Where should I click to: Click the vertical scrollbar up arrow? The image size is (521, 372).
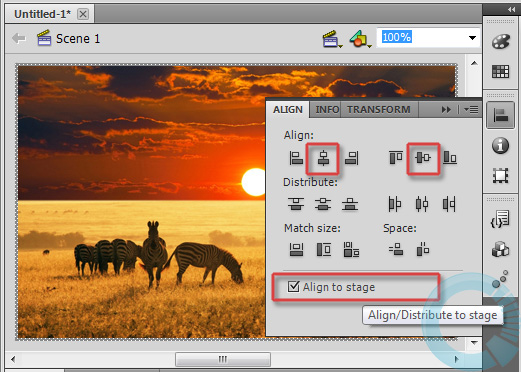tap(474, 63)
